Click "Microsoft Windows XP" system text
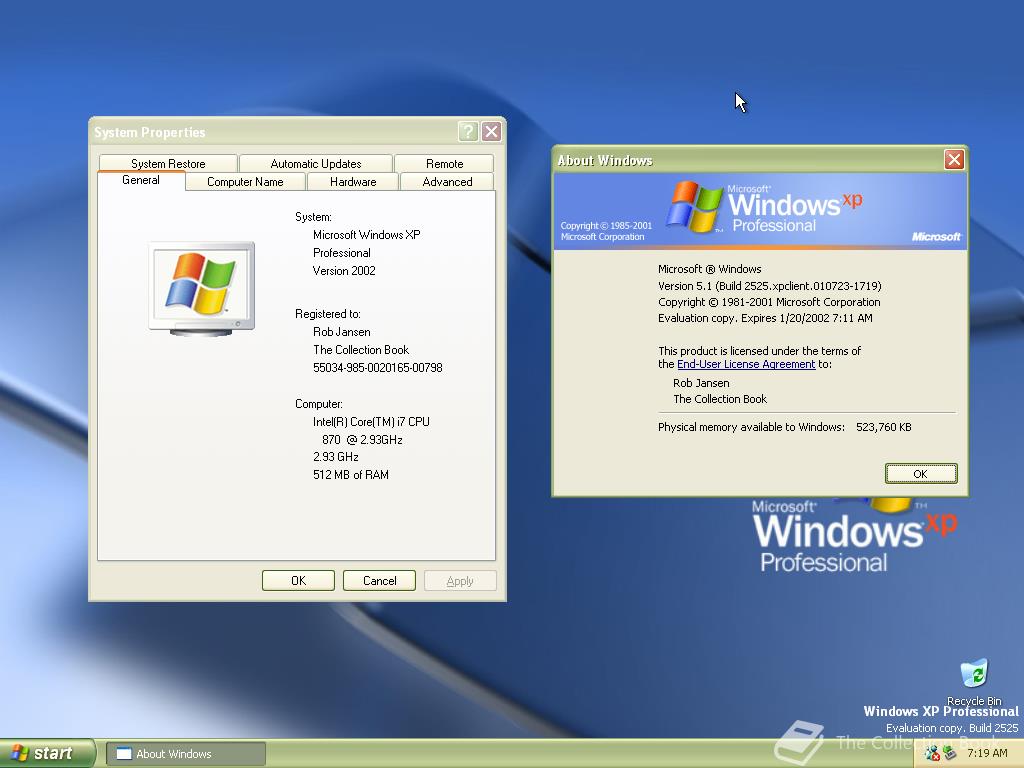This screenshot has width=1024, height=768. point(366,234)
